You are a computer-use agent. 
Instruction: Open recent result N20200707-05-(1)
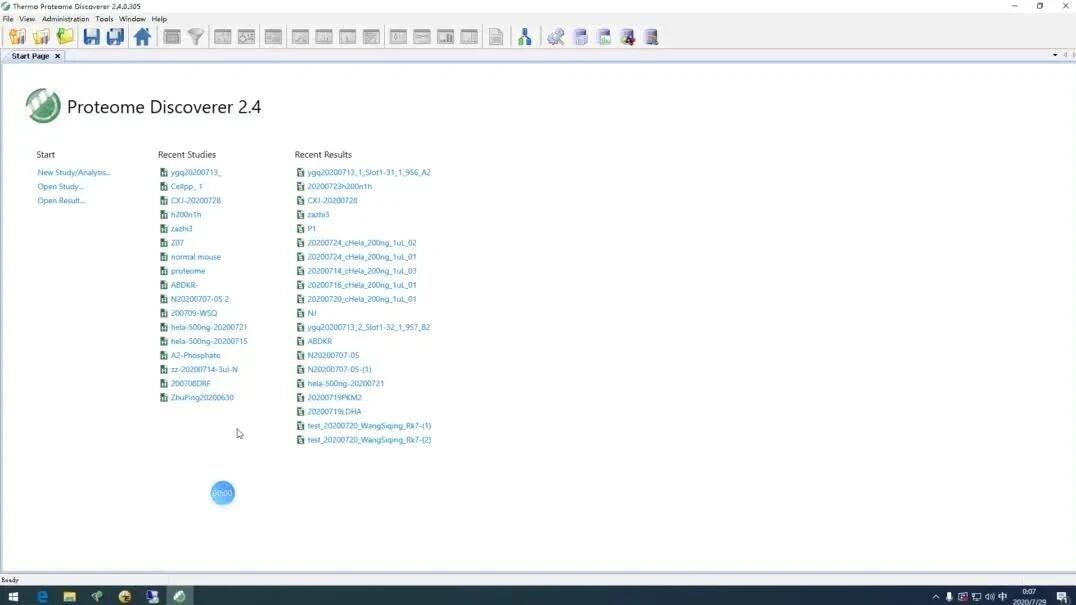click(339, 369)
